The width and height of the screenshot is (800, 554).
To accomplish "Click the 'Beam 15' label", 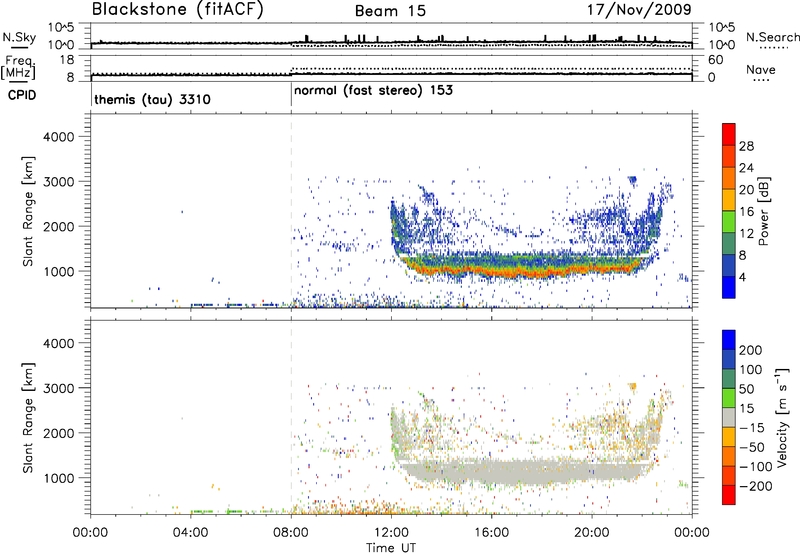I will (390, 11).
